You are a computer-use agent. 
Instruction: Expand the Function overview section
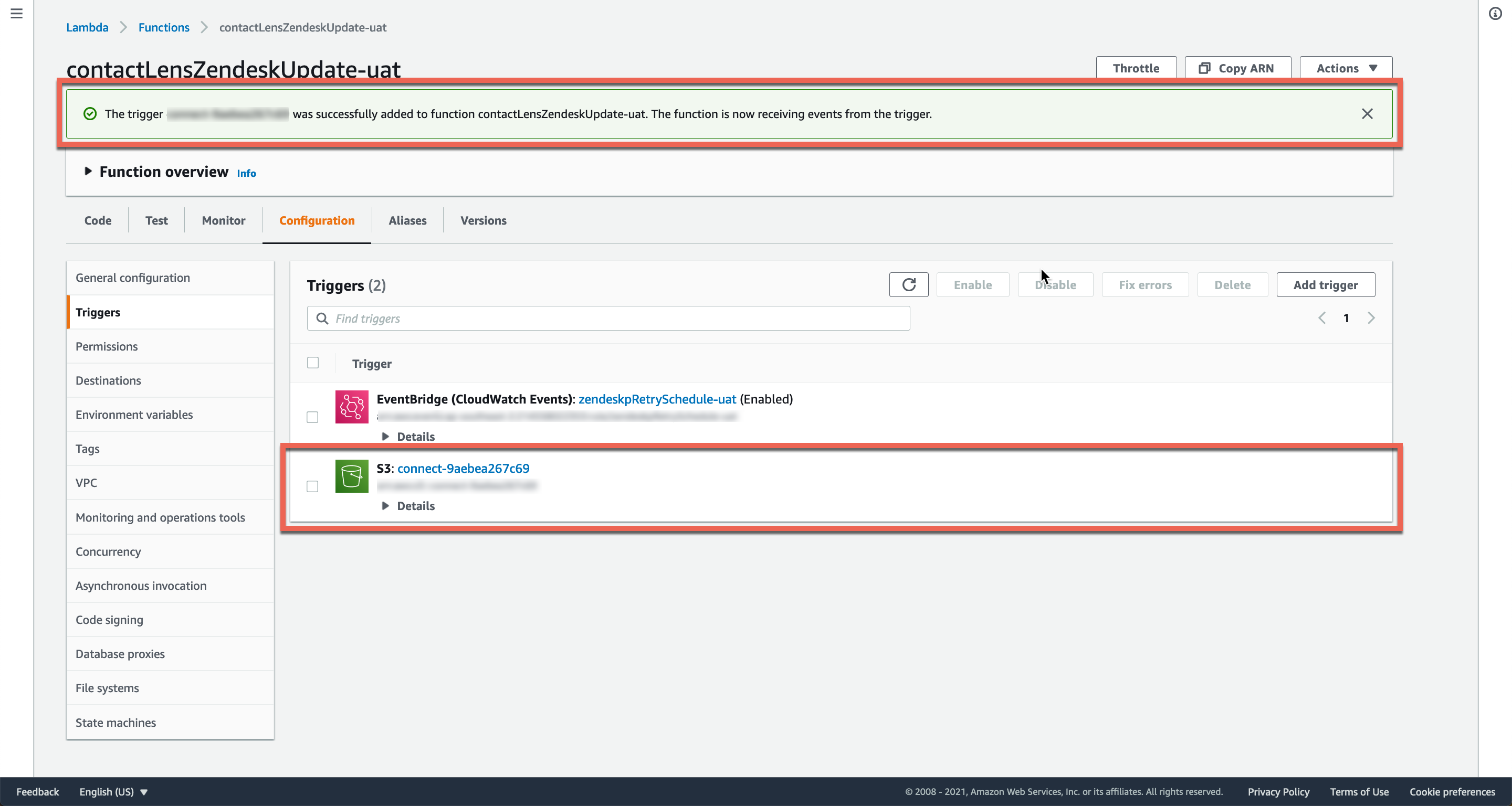[x=88, y=171]
